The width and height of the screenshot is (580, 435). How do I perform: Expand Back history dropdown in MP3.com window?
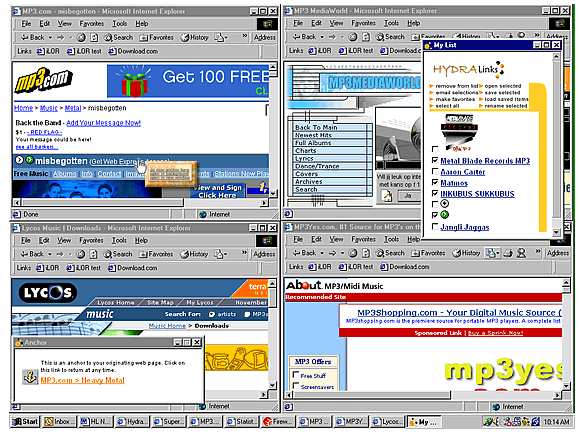(50, 37)
